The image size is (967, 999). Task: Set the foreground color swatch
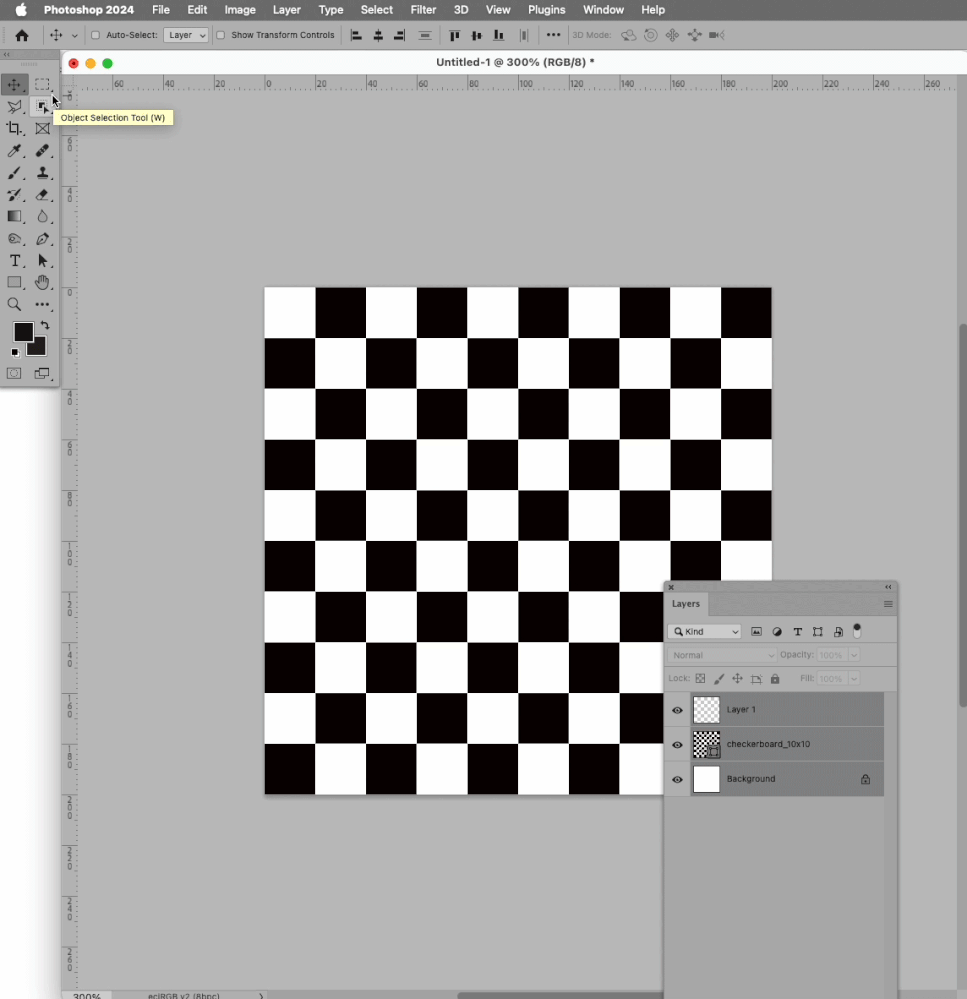pos(22,331)
